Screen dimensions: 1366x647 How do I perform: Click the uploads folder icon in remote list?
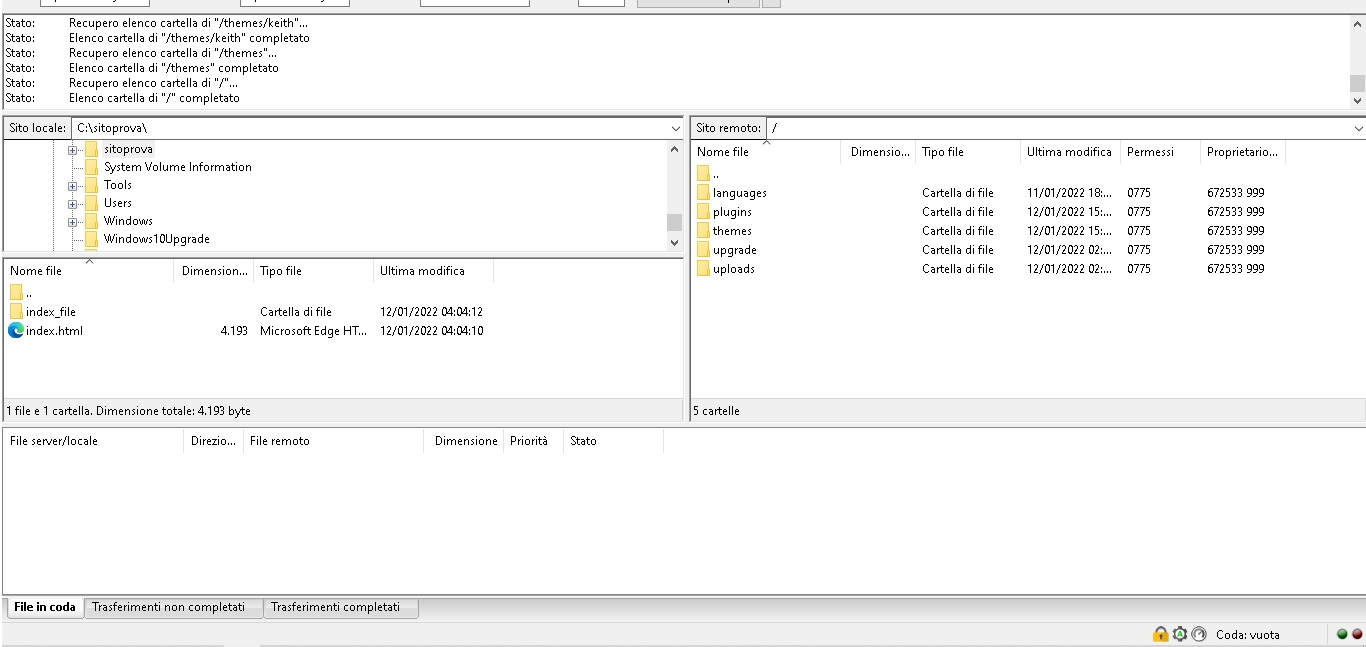click(703, 269)
